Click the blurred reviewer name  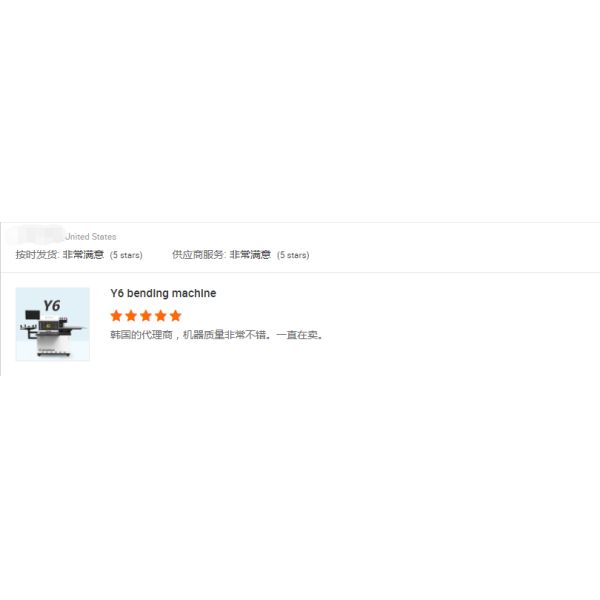point(36,236)
